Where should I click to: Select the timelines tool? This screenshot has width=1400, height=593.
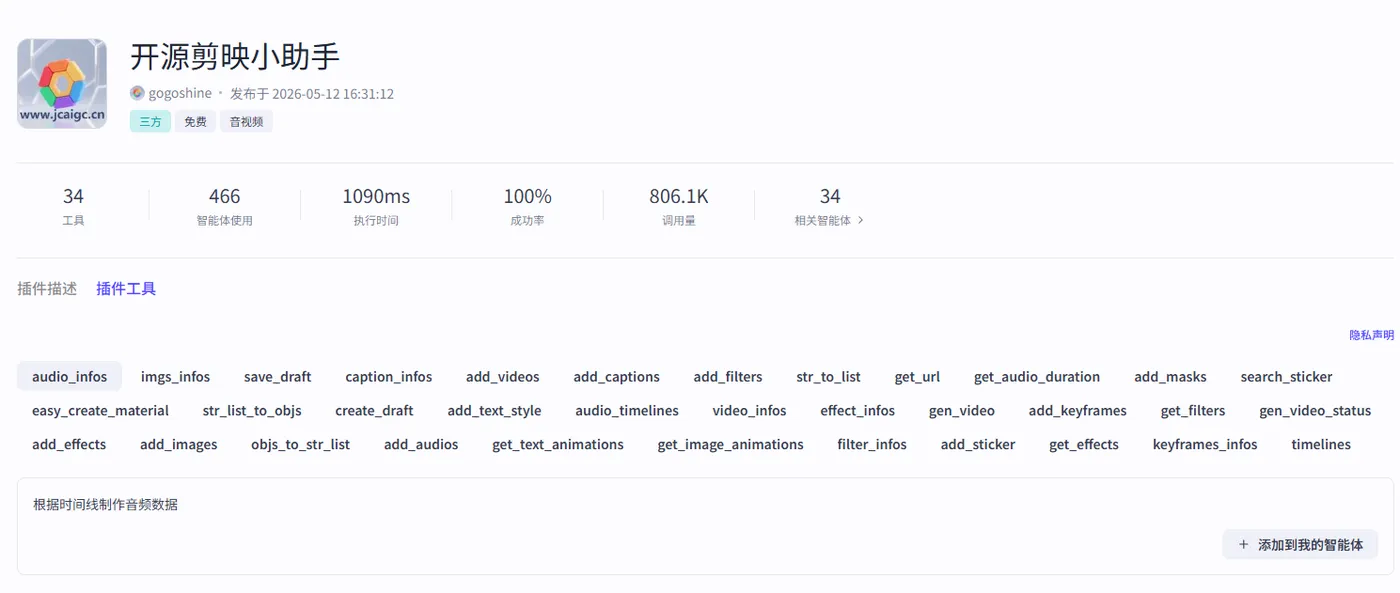(1321, 445)
